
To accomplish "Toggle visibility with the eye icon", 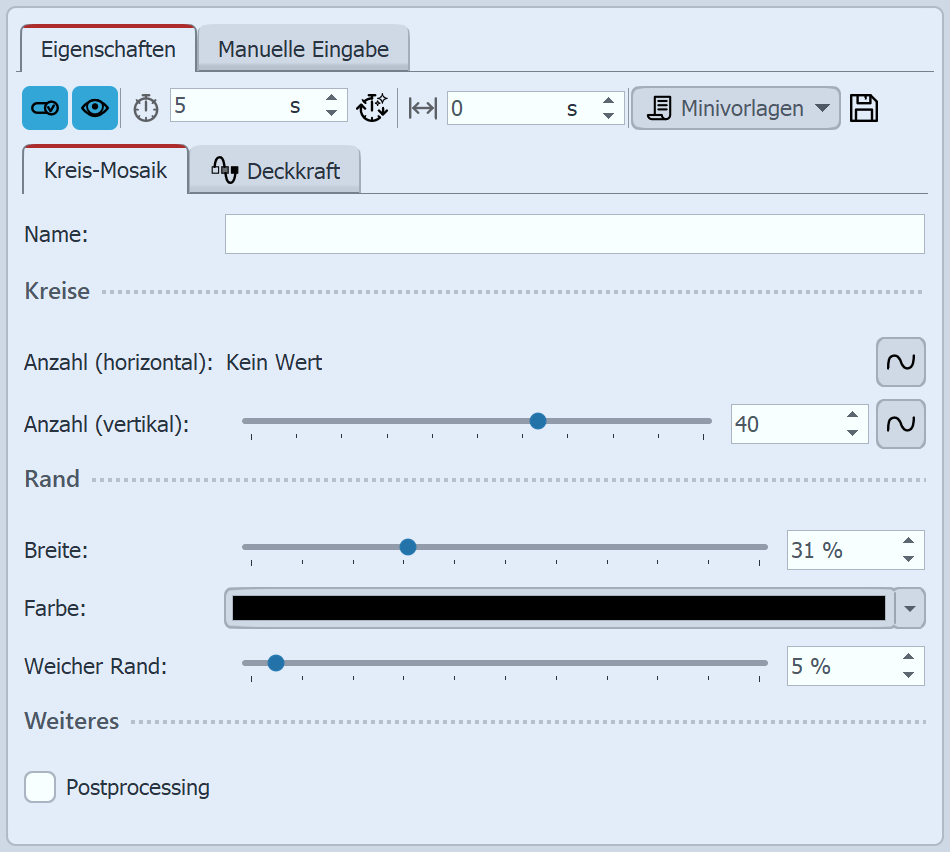I will tap(95, 108).
